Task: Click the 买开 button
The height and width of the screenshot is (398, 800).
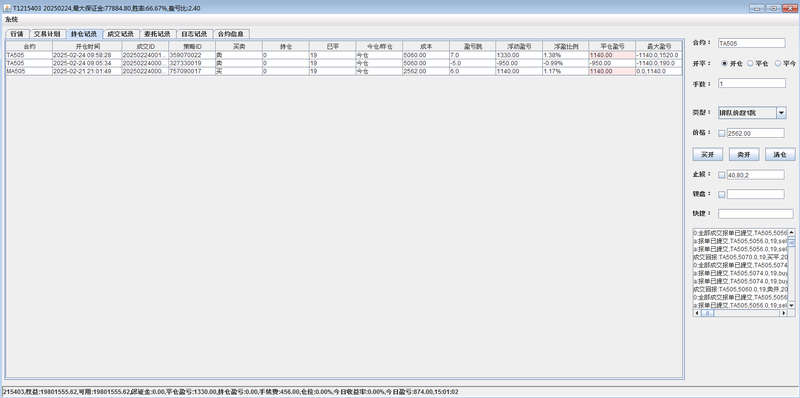Action: pyautogui.click(x=708, y=155)
